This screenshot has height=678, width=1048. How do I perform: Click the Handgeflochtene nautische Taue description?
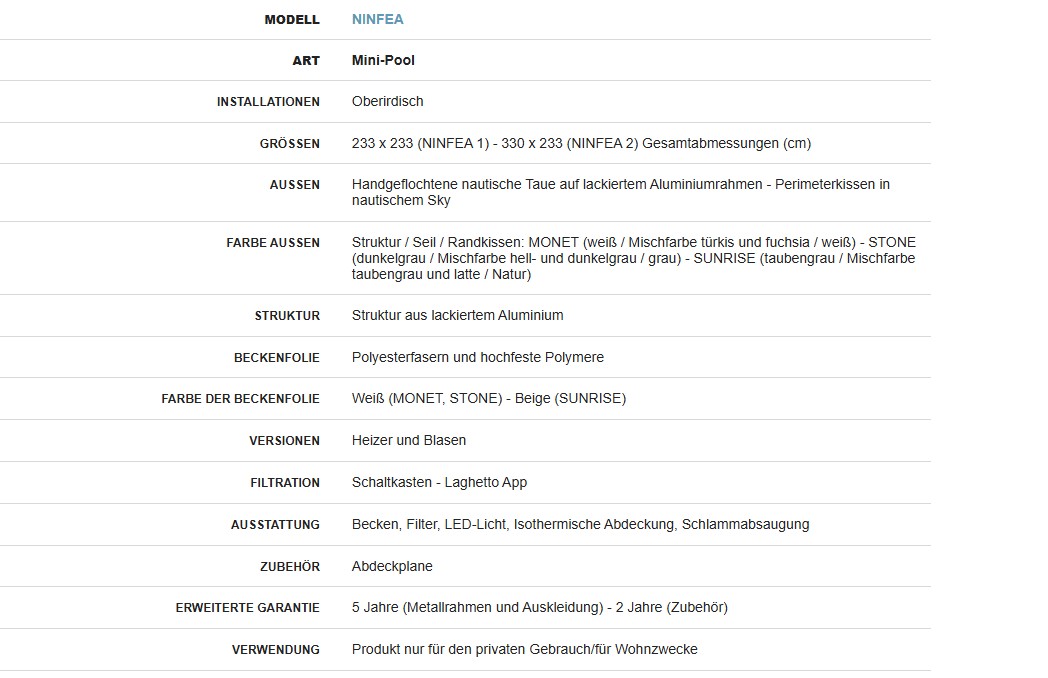620,192
